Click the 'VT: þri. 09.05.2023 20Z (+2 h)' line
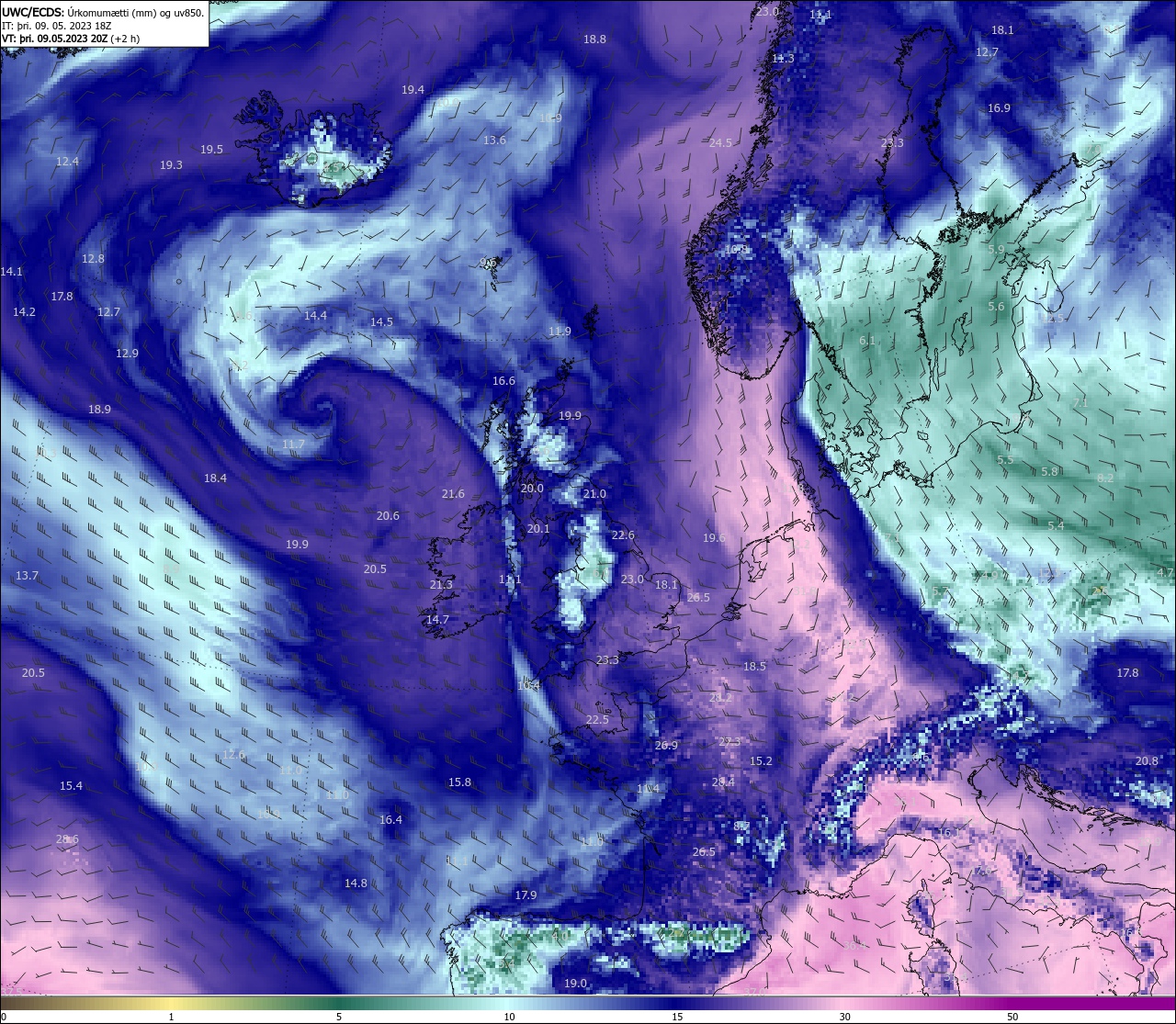 (x=71, y=39)
